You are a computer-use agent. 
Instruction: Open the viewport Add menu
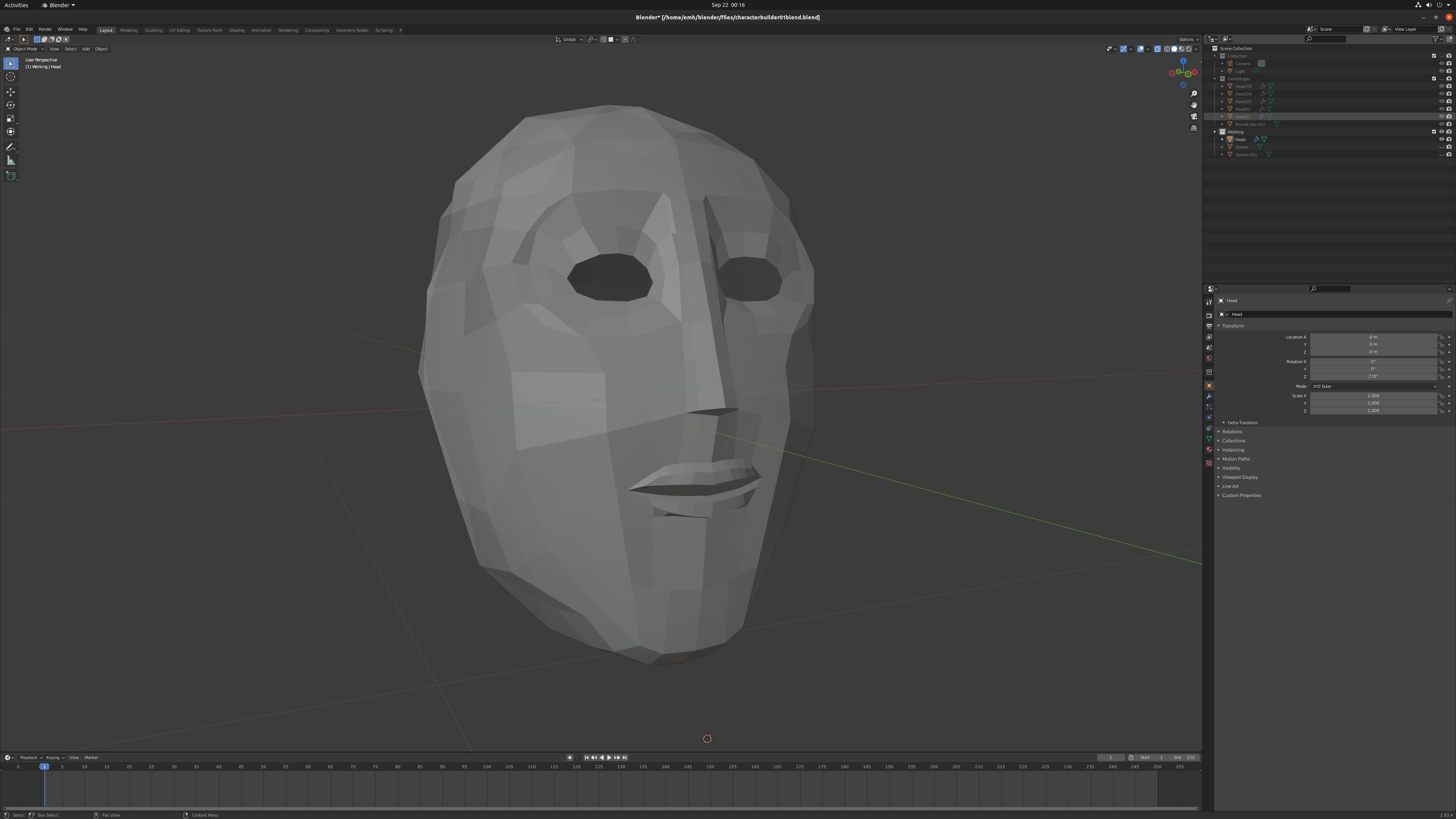click(x=86, y=49)
